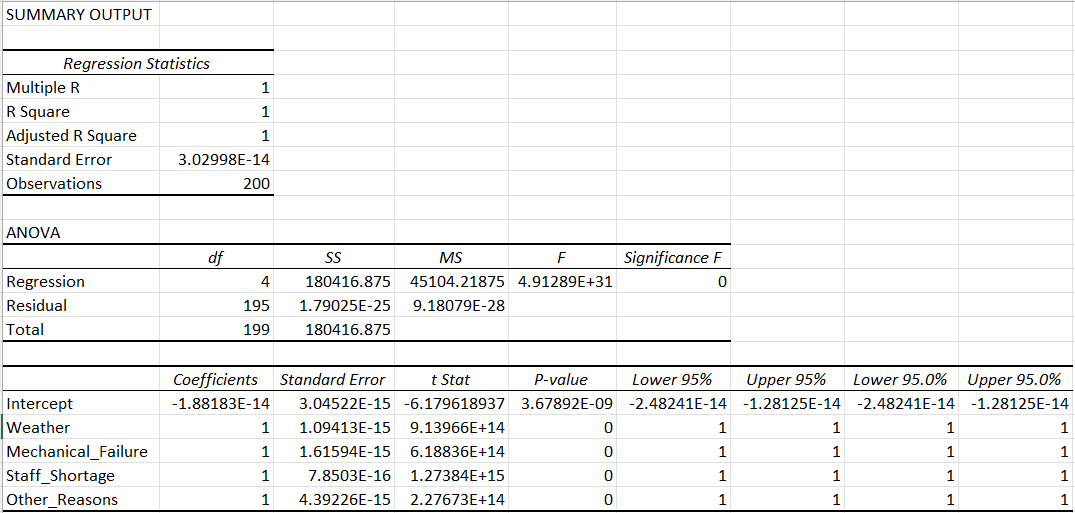Click Intercept Lower 95% value -2.48241E-14
The image size is (1075, 513).
coord(673,404)
